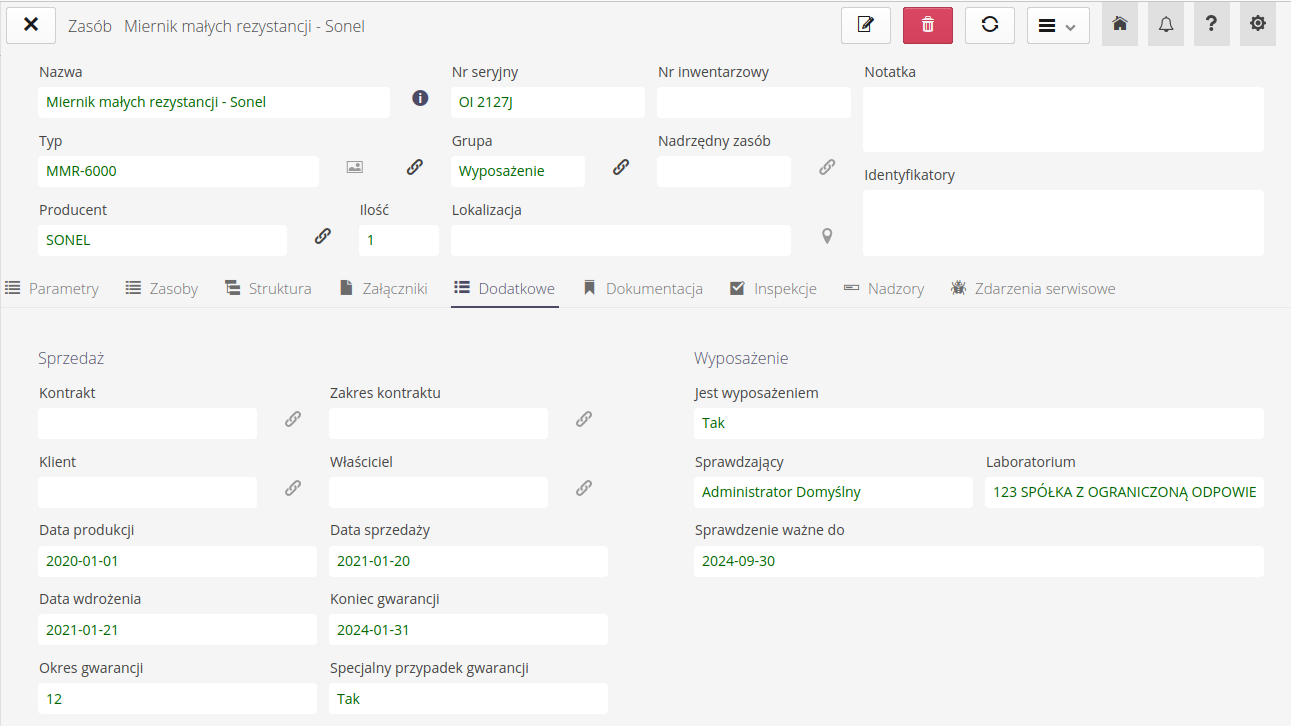Click link icon beside Typ field
1291x726 pixels.
pos(414,167)
